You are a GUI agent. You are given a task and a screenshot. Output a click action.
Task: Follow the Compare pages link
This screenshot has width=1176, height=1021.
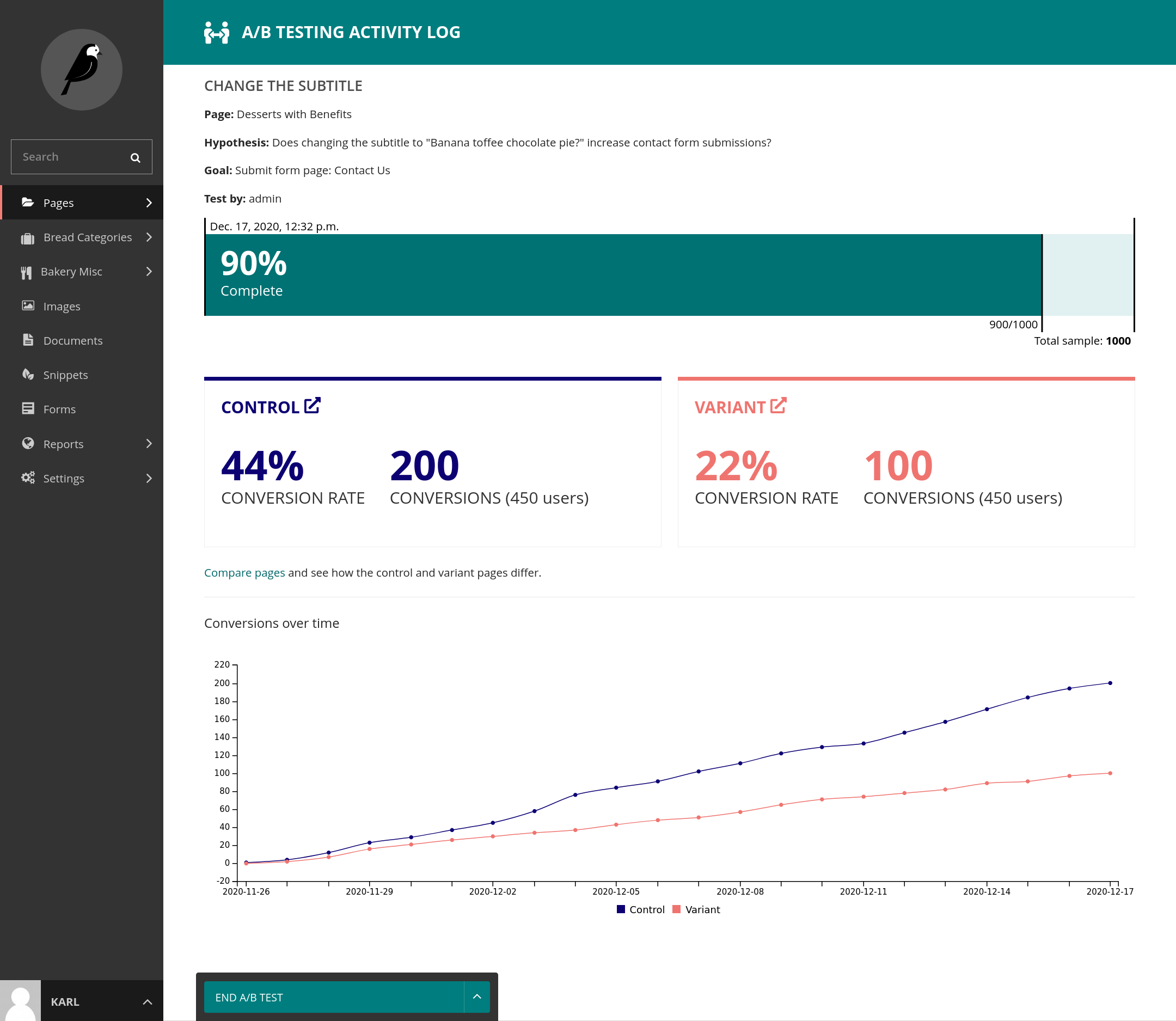244,573
